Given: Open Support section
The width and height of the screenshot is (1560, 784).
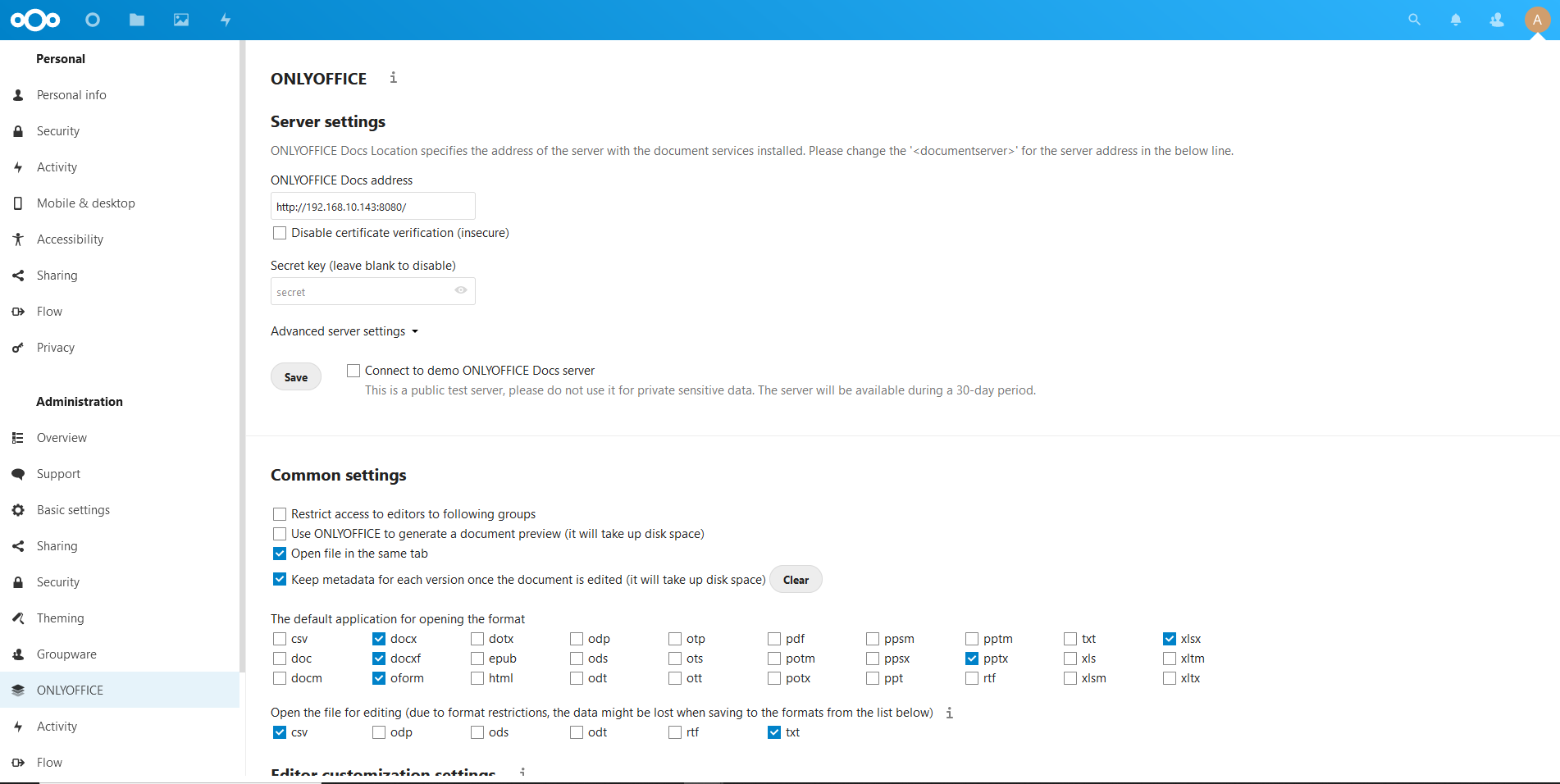Looking at the screenshot, I should click(120, 474).
